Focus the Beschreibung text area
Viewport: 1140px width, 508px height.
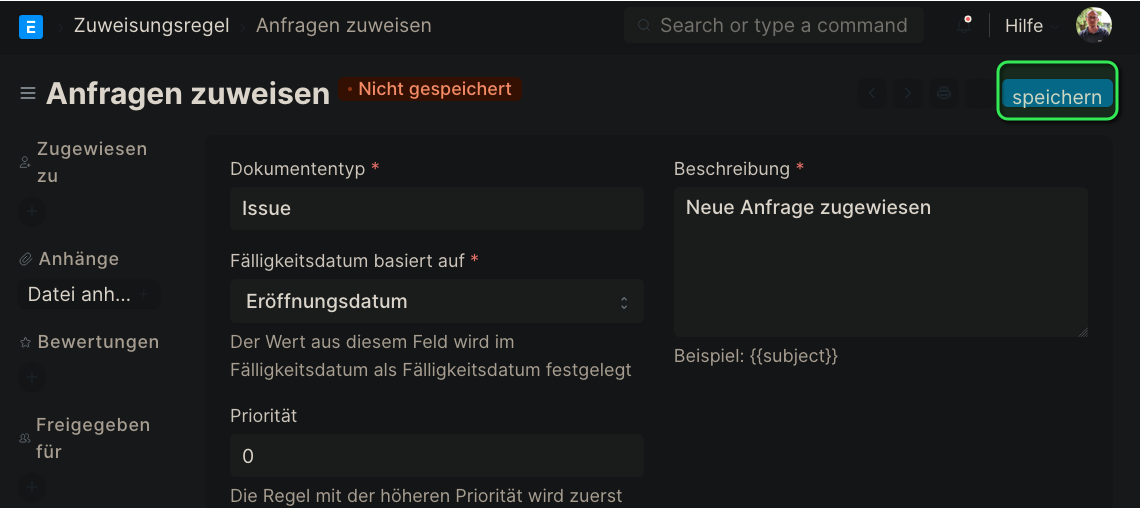coord(880,262)
